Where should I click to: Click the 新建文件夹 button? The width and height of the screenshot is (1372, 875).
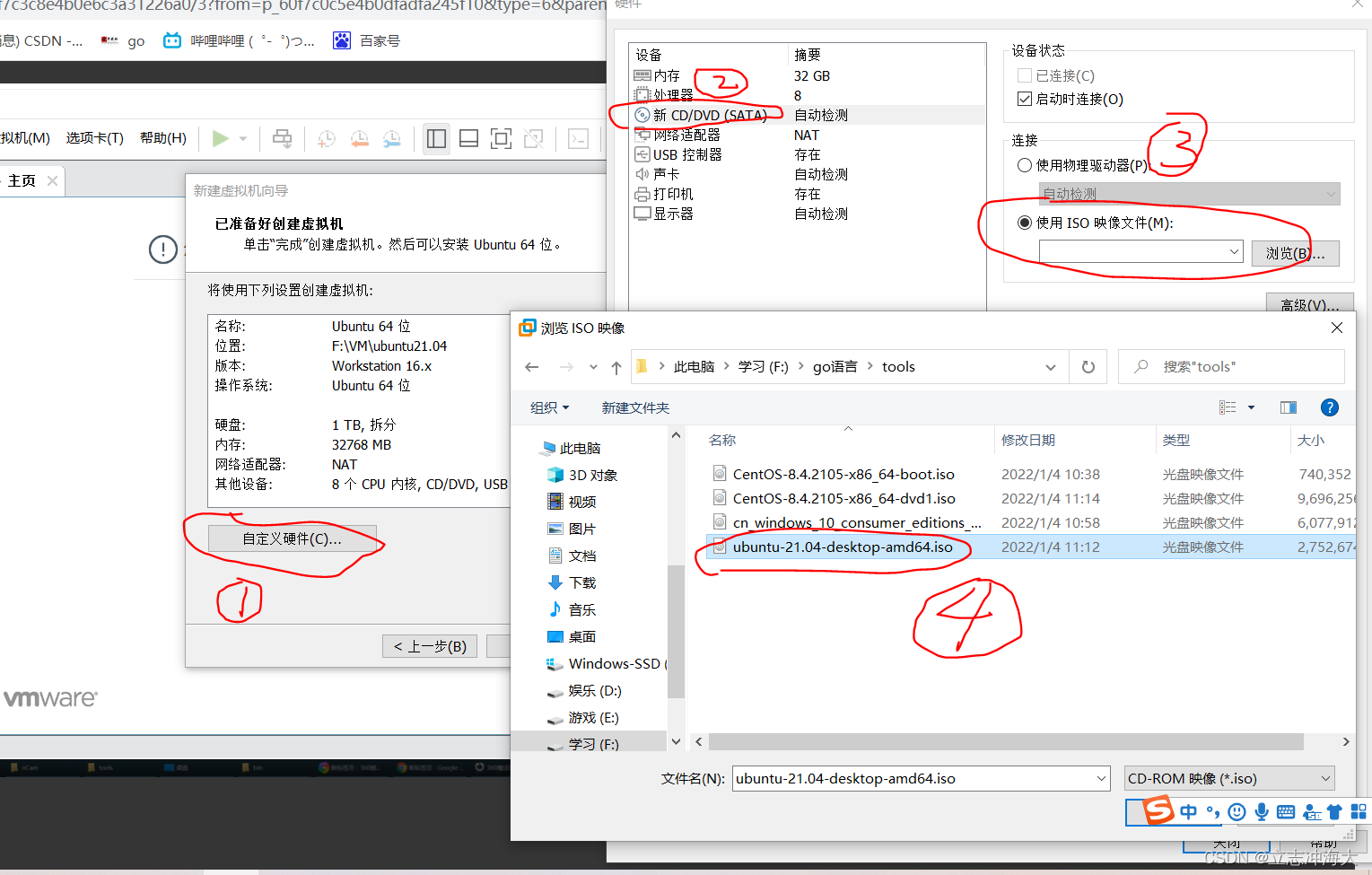(x=635, y=407)
